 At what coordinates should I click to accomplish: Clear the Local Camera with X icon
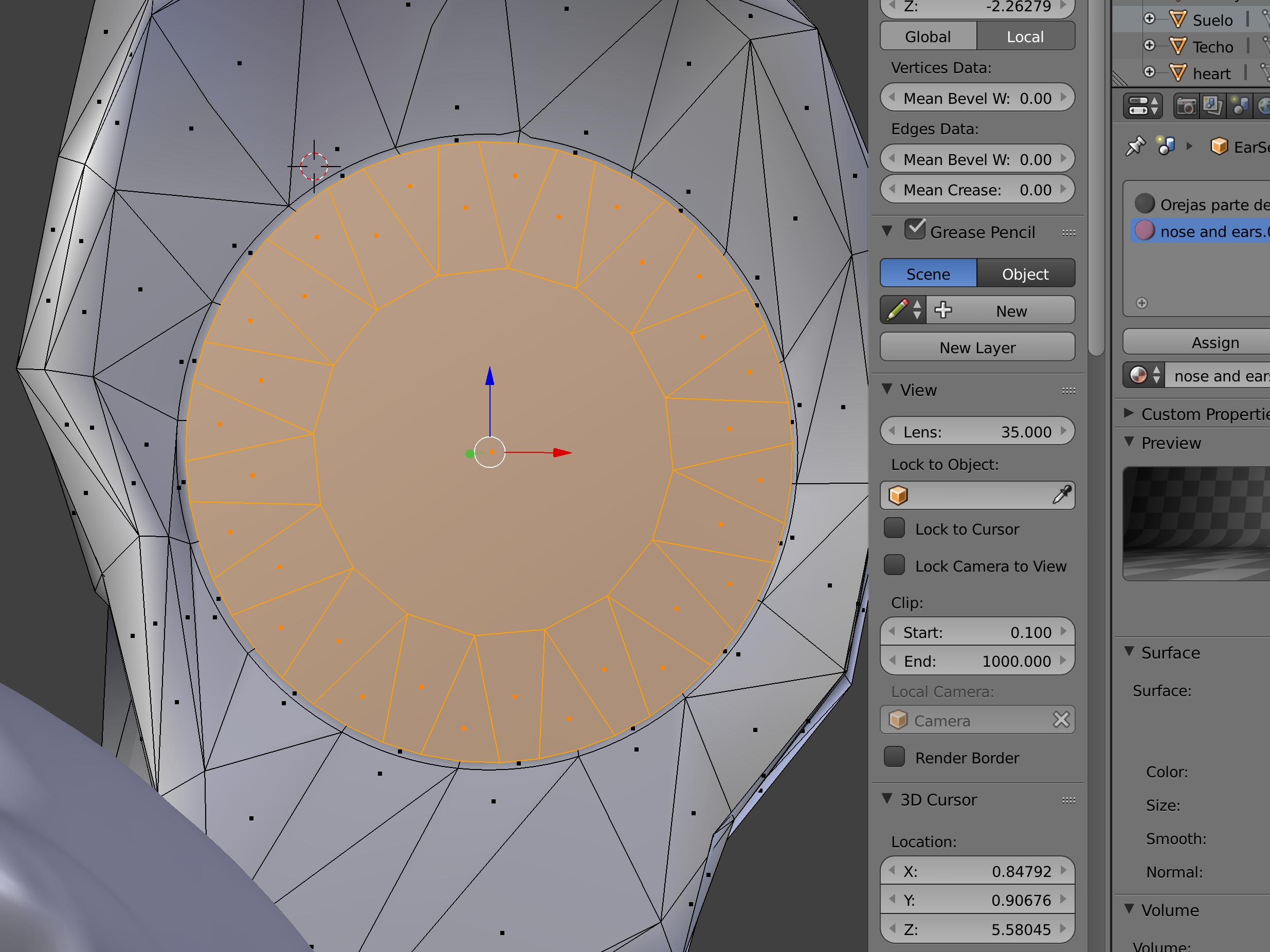1061,720
